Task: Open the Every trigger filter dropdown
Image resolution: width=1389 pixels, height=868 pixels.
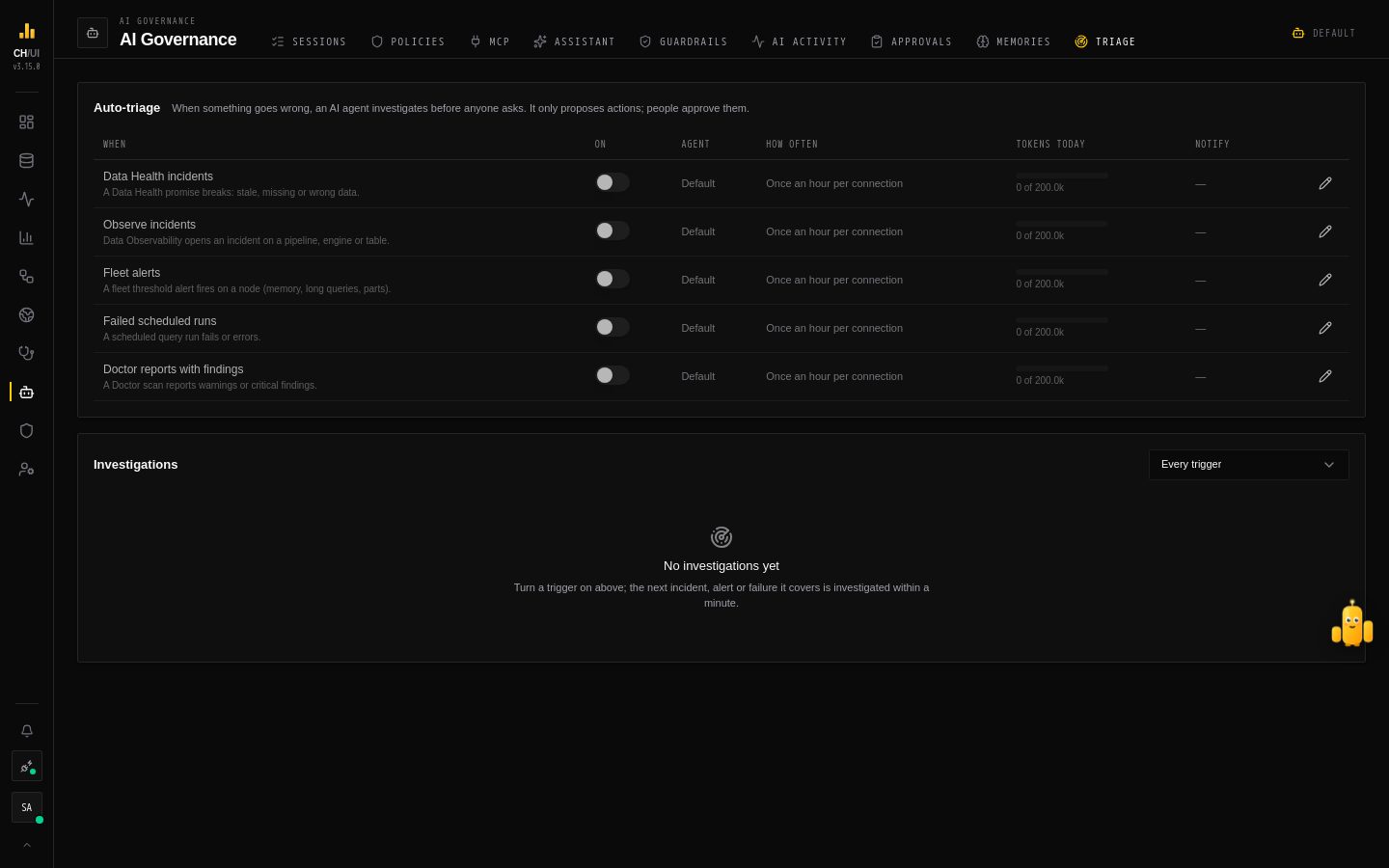Action: point(1248,465)
